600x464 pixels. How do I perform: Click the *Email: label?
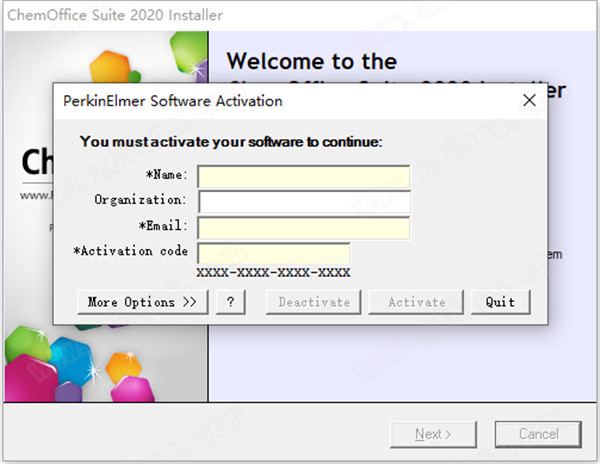(x=163, y=226)
